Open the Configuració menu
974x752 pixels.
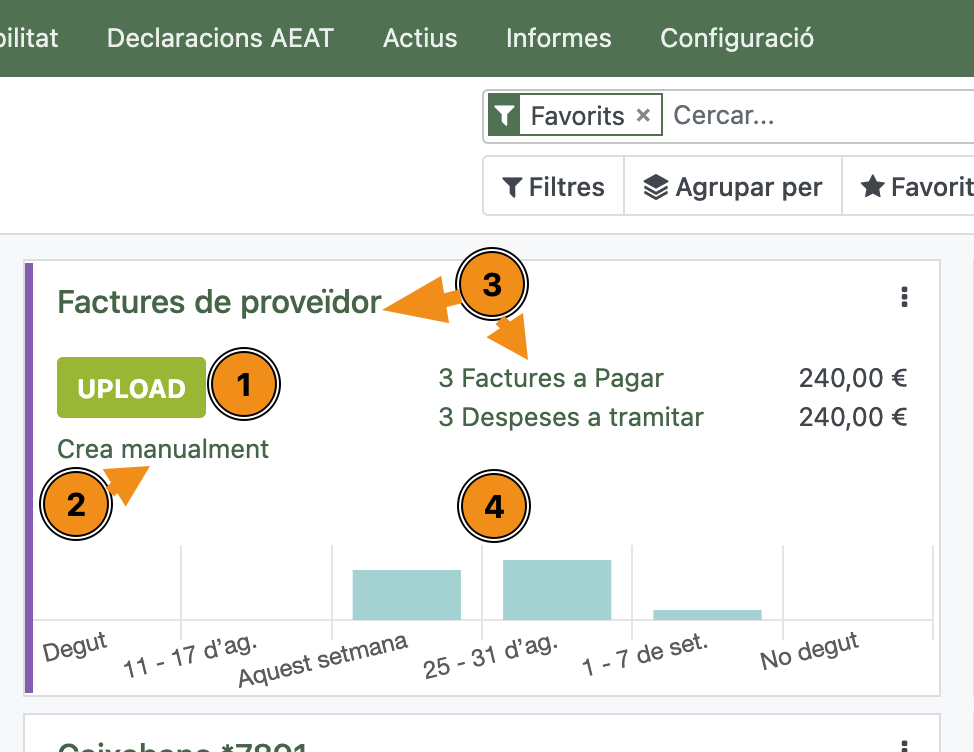click(x=737, y=38)
